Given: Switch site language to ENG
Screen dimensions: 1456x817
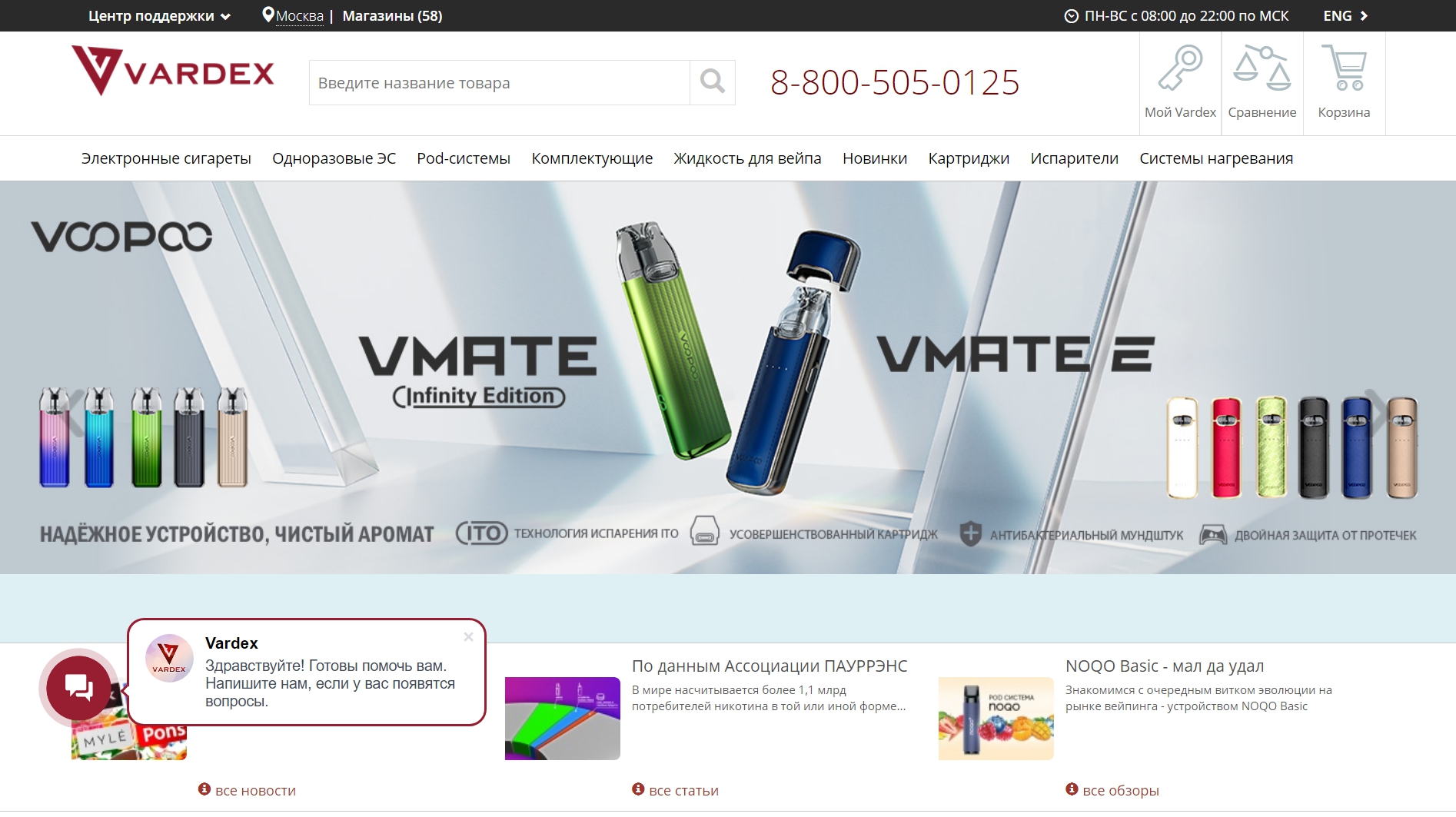Looking at the screenshot, I should [x=1345, y=16].
